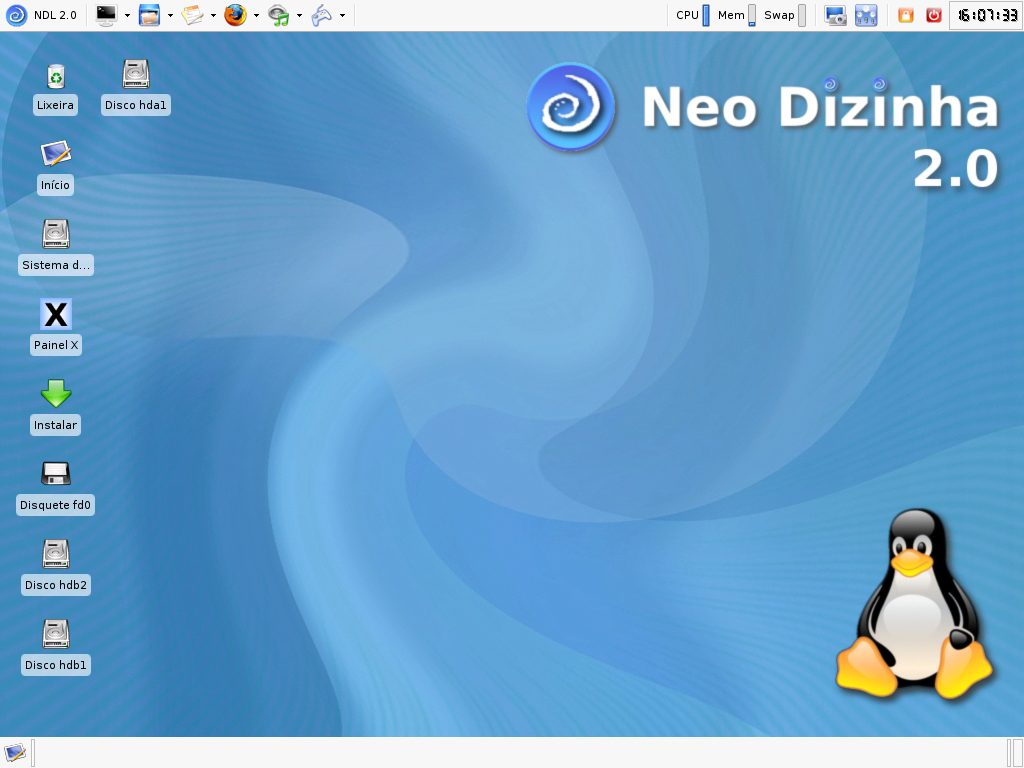Take a screenshot using the panel icon
The height and width of the screenshot is (768, 1024).
pos(835,14)
